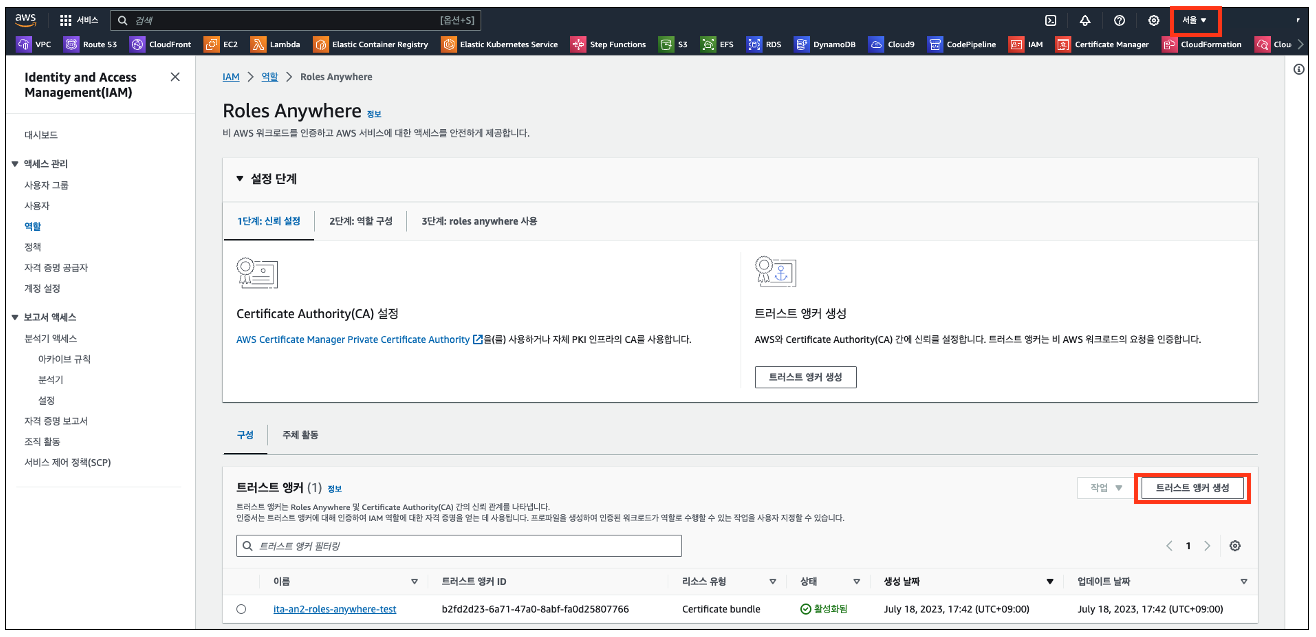The image size is (1316, 637).
Task: Collapse the 설정 단계 section
Action: [239, 179]
